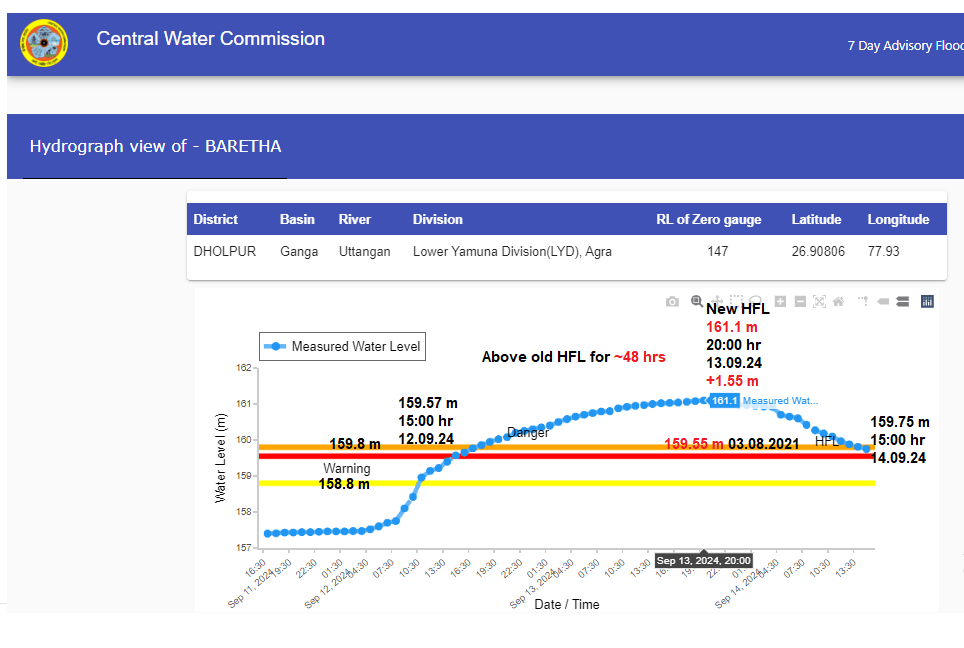Reset axes using the home icon
Viewport: 964px width, 648px height.
pos(838,302)
